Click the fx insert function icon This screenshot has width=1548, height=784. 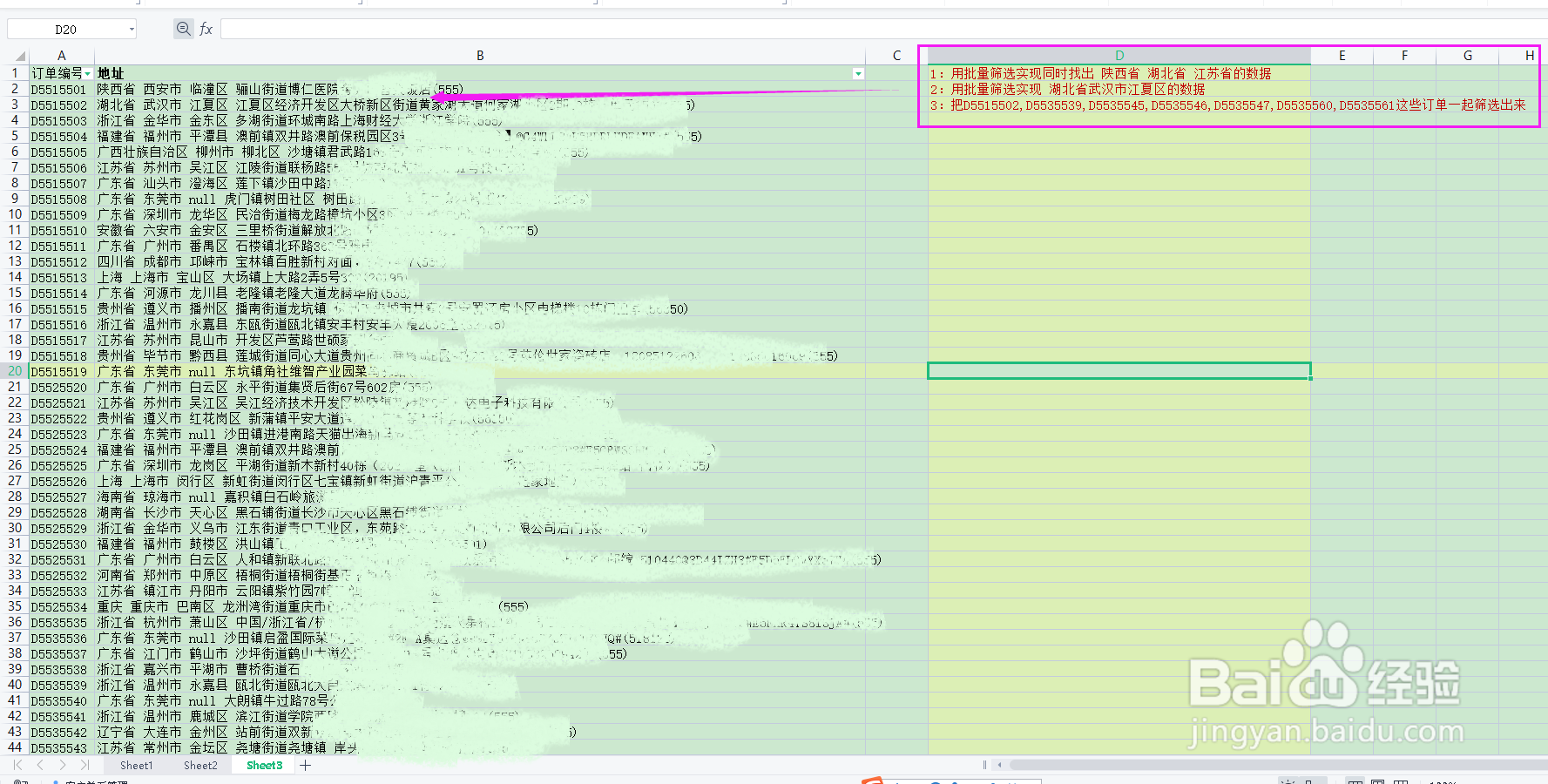206,29
